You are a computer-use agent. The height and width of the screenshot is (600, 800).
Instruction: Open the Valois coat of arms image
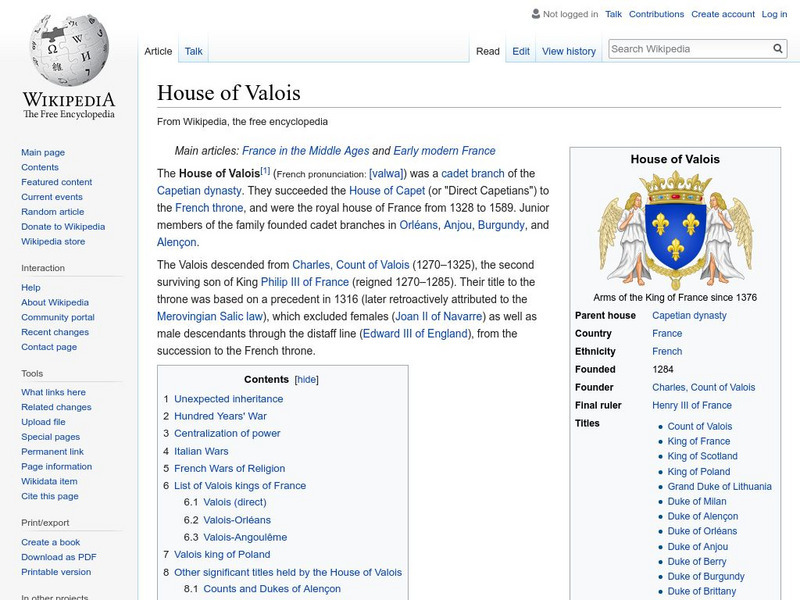click(675, 230)
